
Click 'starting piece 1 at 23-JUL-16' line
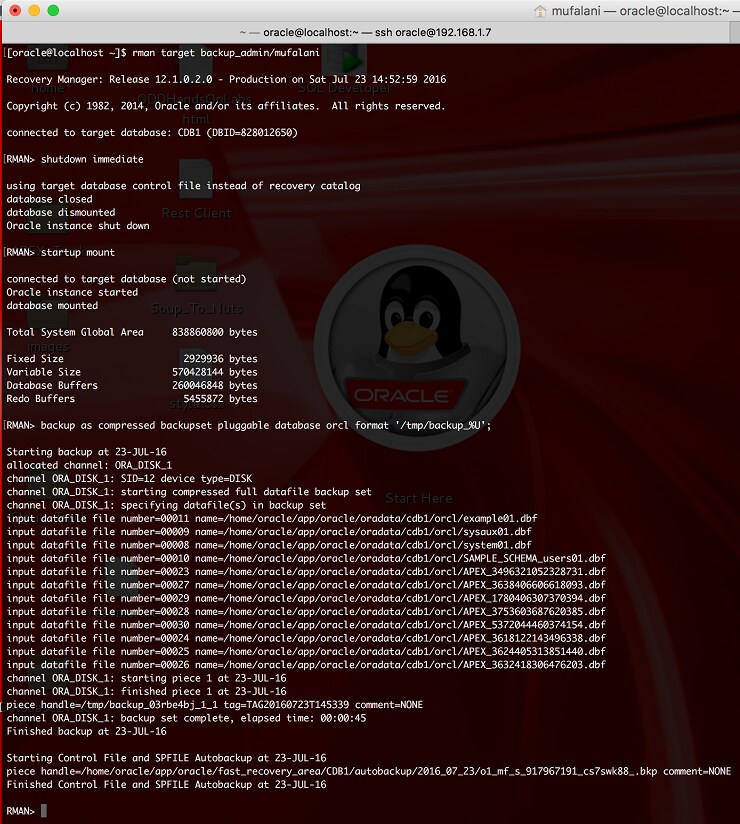click(147, 678)
